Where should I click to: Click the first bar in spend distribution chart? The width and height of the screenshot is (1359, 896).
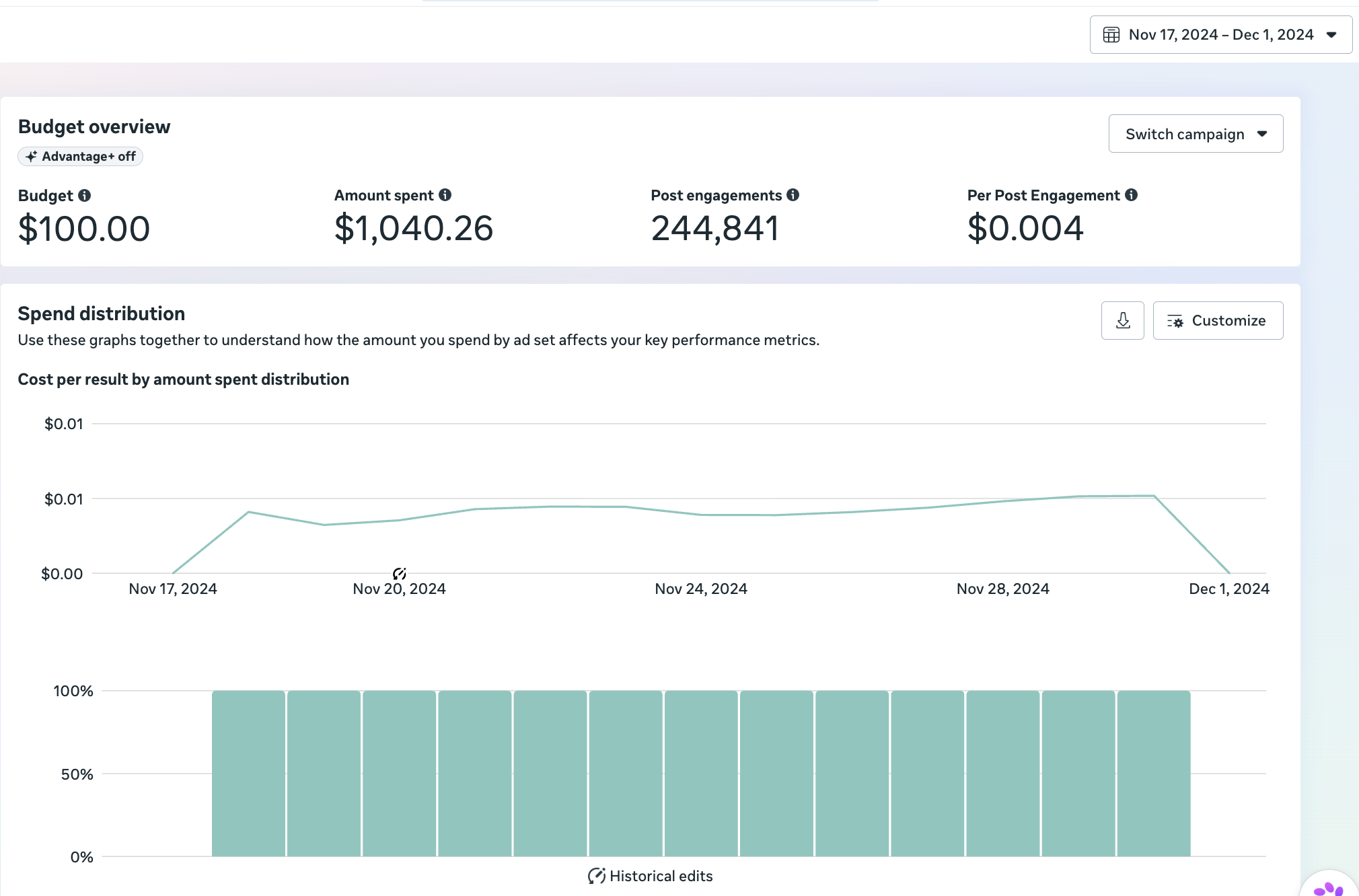pos(248,774)
